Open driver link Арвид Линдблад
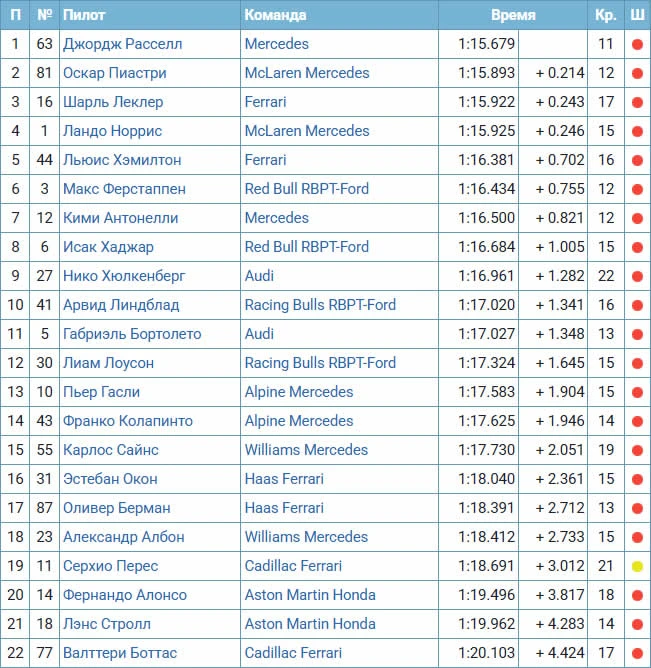 point(121,305)
